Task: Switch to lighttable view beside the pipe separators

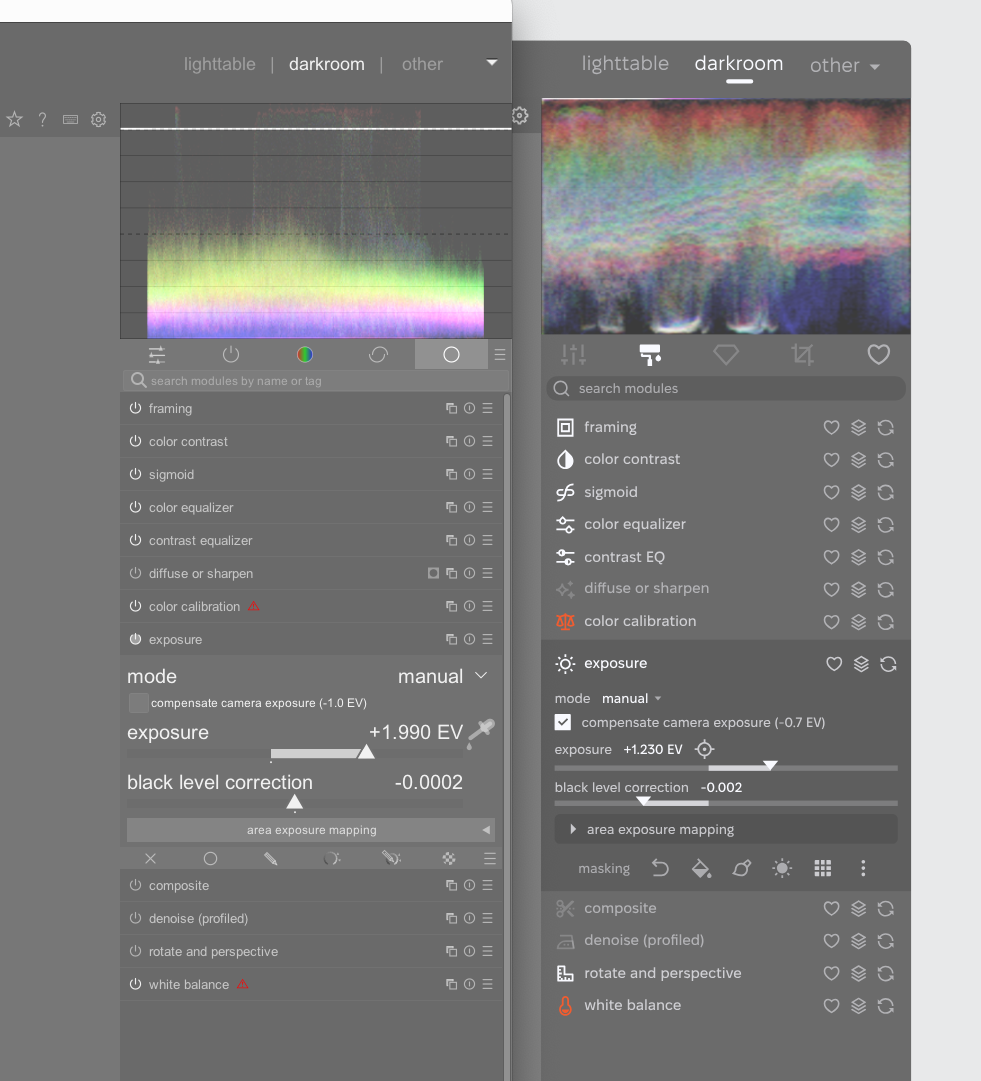Action: point(219,64)
